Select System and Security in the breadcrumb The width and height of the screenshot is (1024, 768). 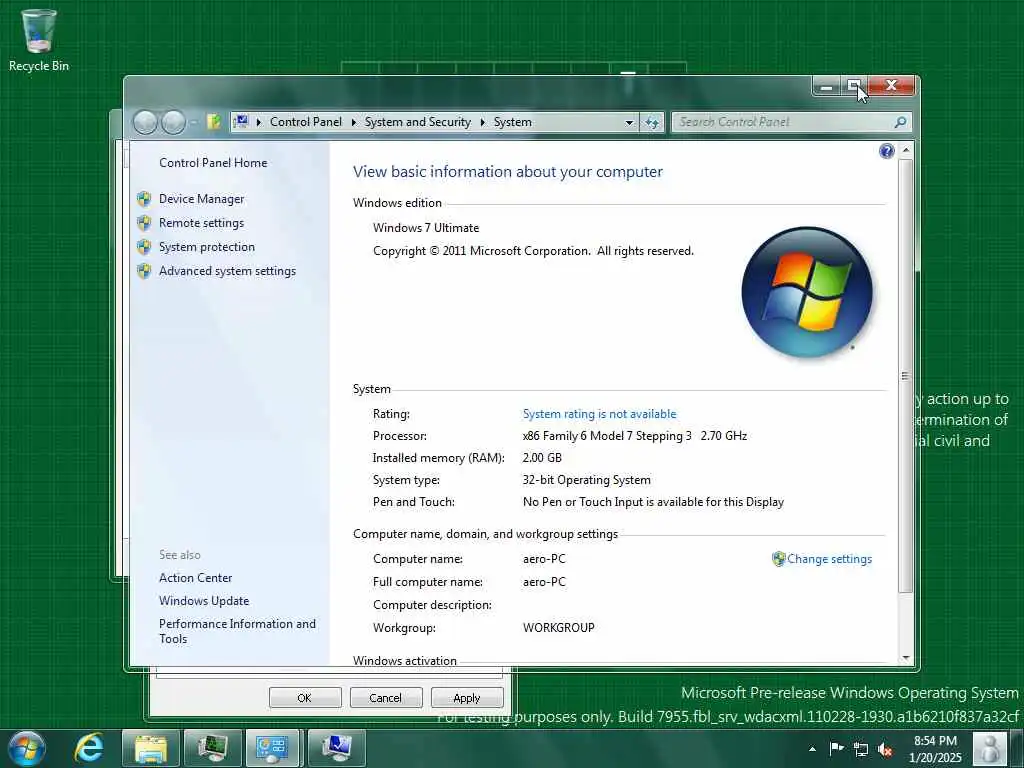point(417,122)
